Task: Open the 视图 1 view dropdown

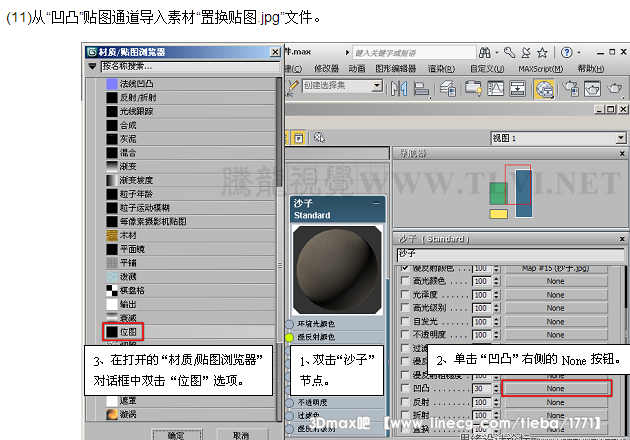Action: click(x=621, y=138)
